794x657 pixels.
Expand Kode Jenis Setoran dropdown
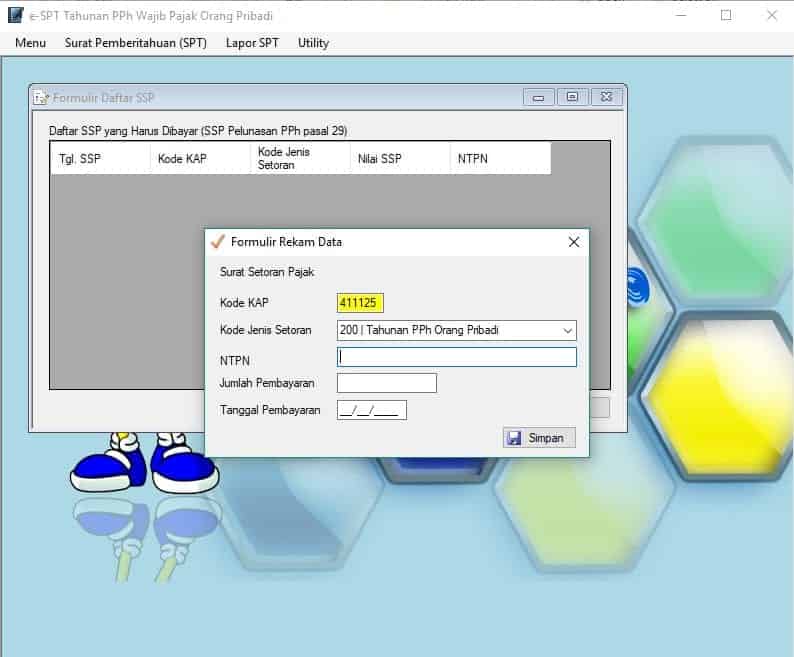[x=567, y=331]
